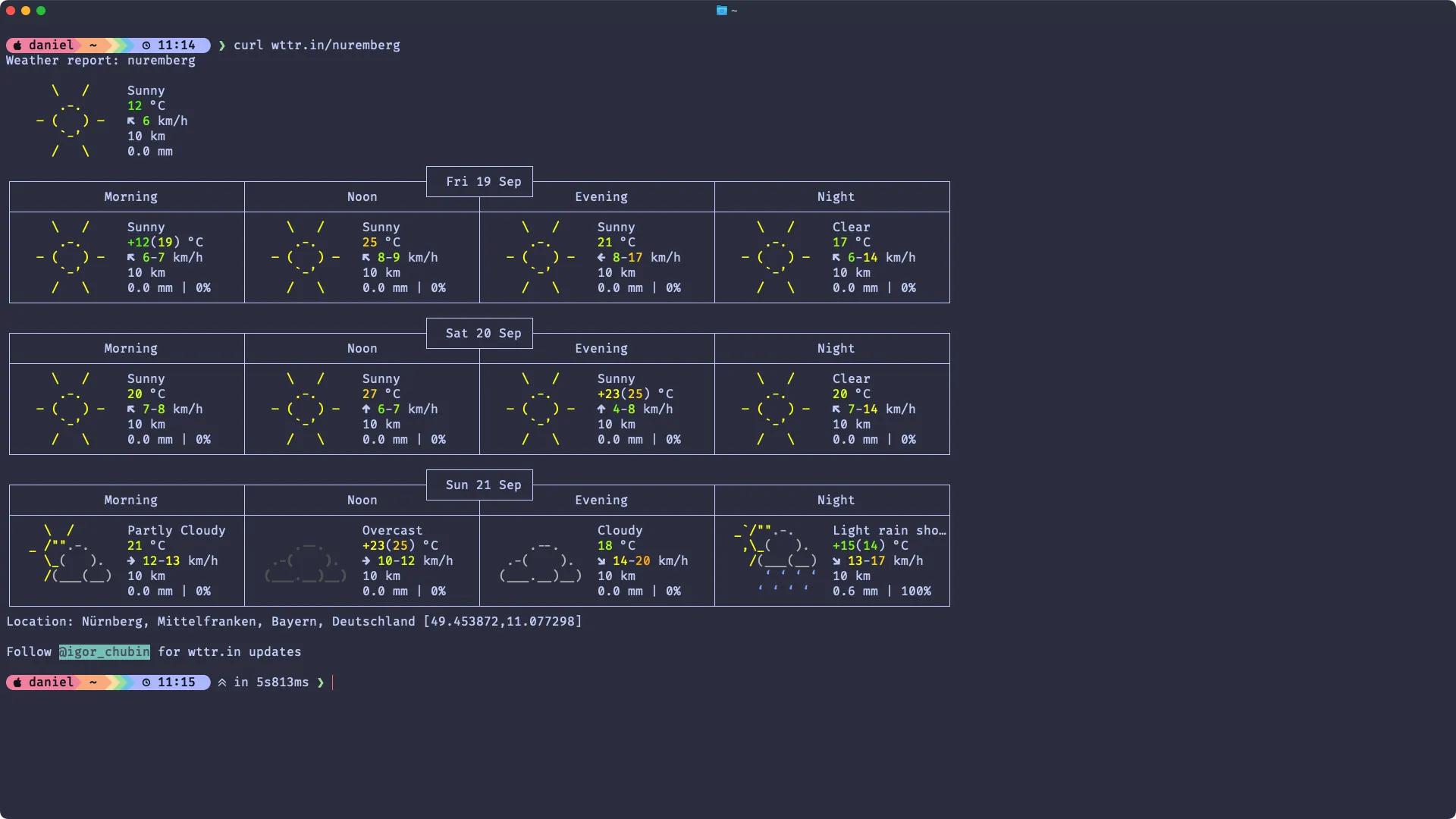Click the '18 °C' Sunday evening temperature
Screen dimensions: 1456x819
[617, 546]
